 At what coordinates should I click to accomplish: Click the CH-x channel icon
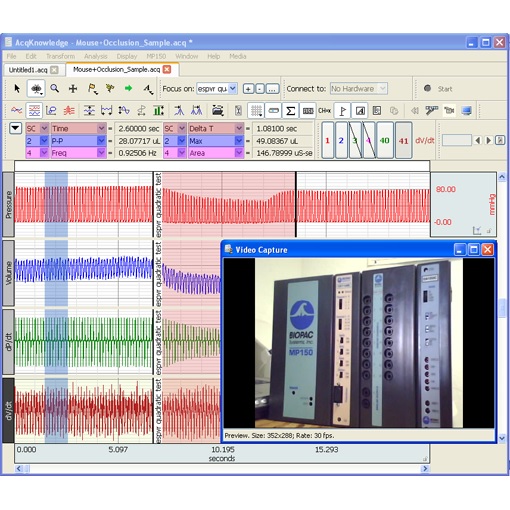tap(324, 110)
